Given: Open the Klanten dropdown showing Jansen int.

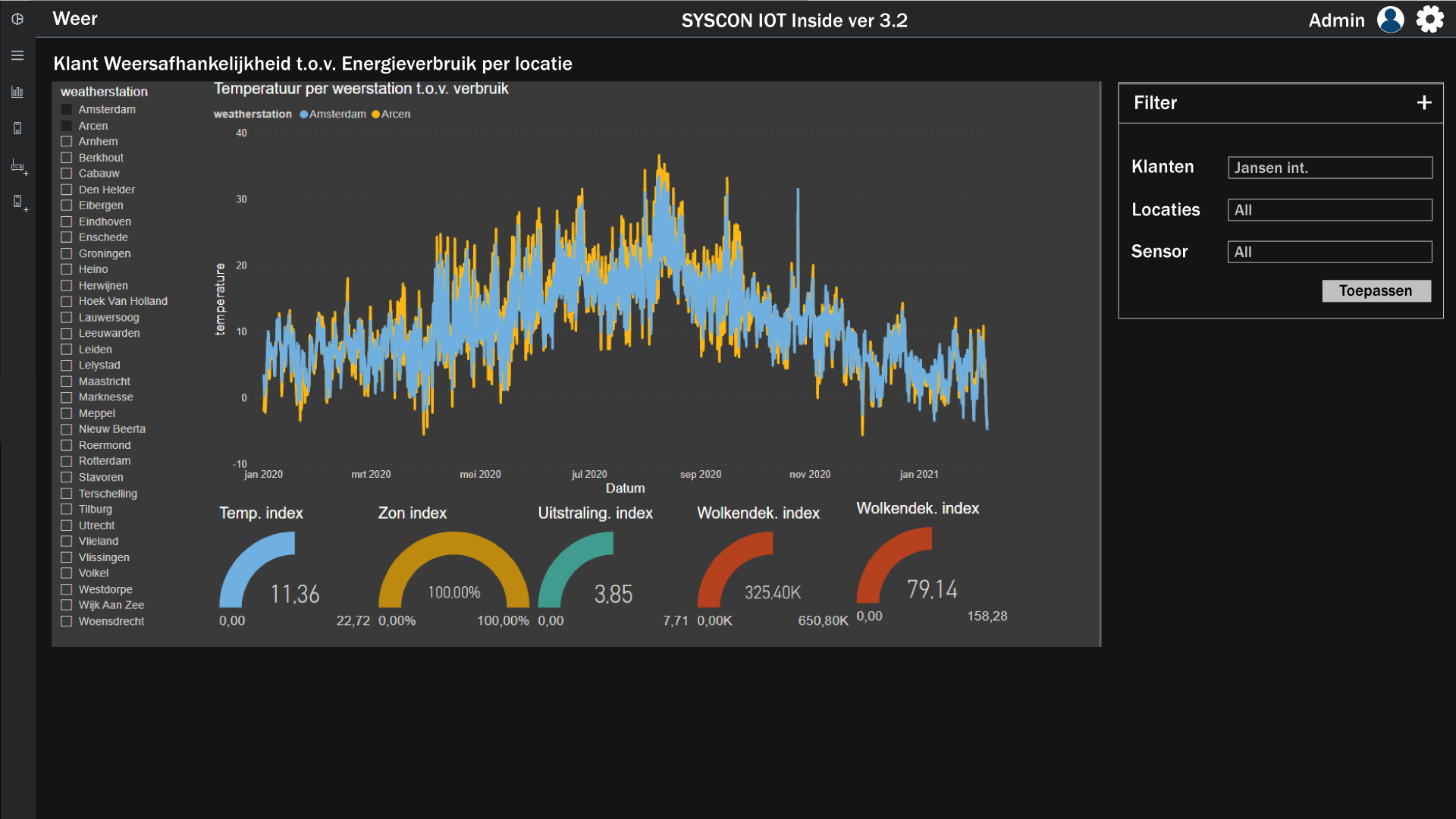Looking at the screenshot, I should click(x=1329, y=168).
